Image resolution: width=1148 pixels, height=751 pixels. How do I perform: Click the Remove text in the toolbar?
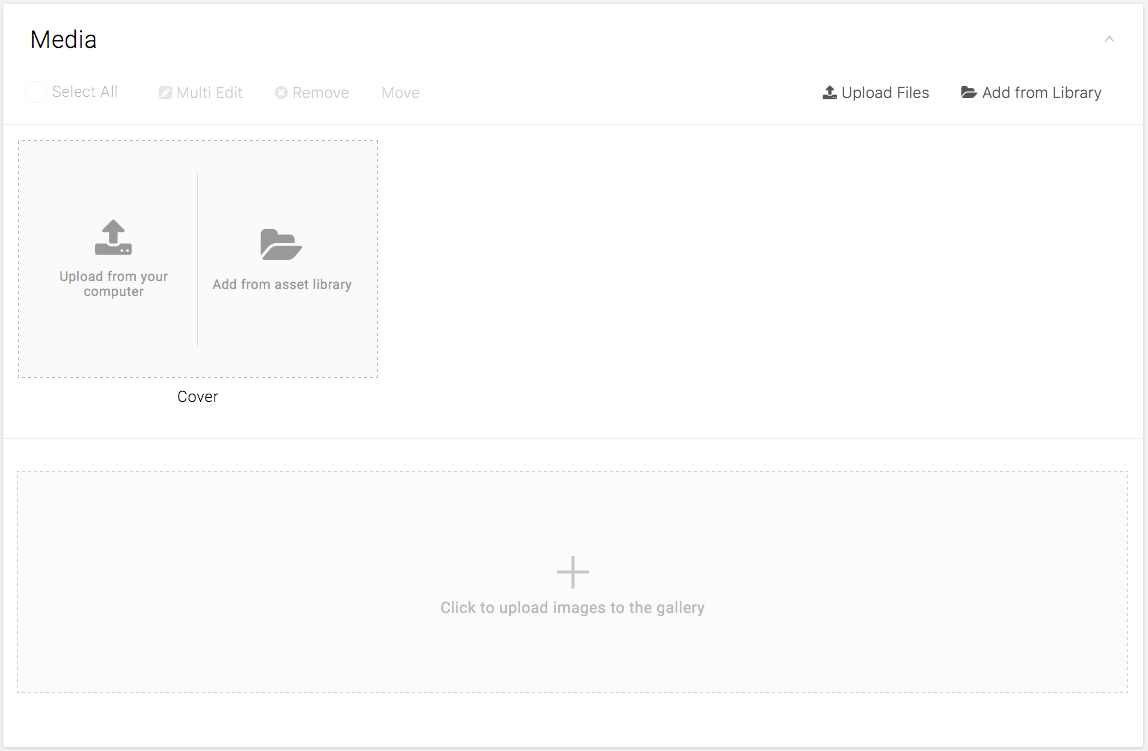click(x=320, y=93)
